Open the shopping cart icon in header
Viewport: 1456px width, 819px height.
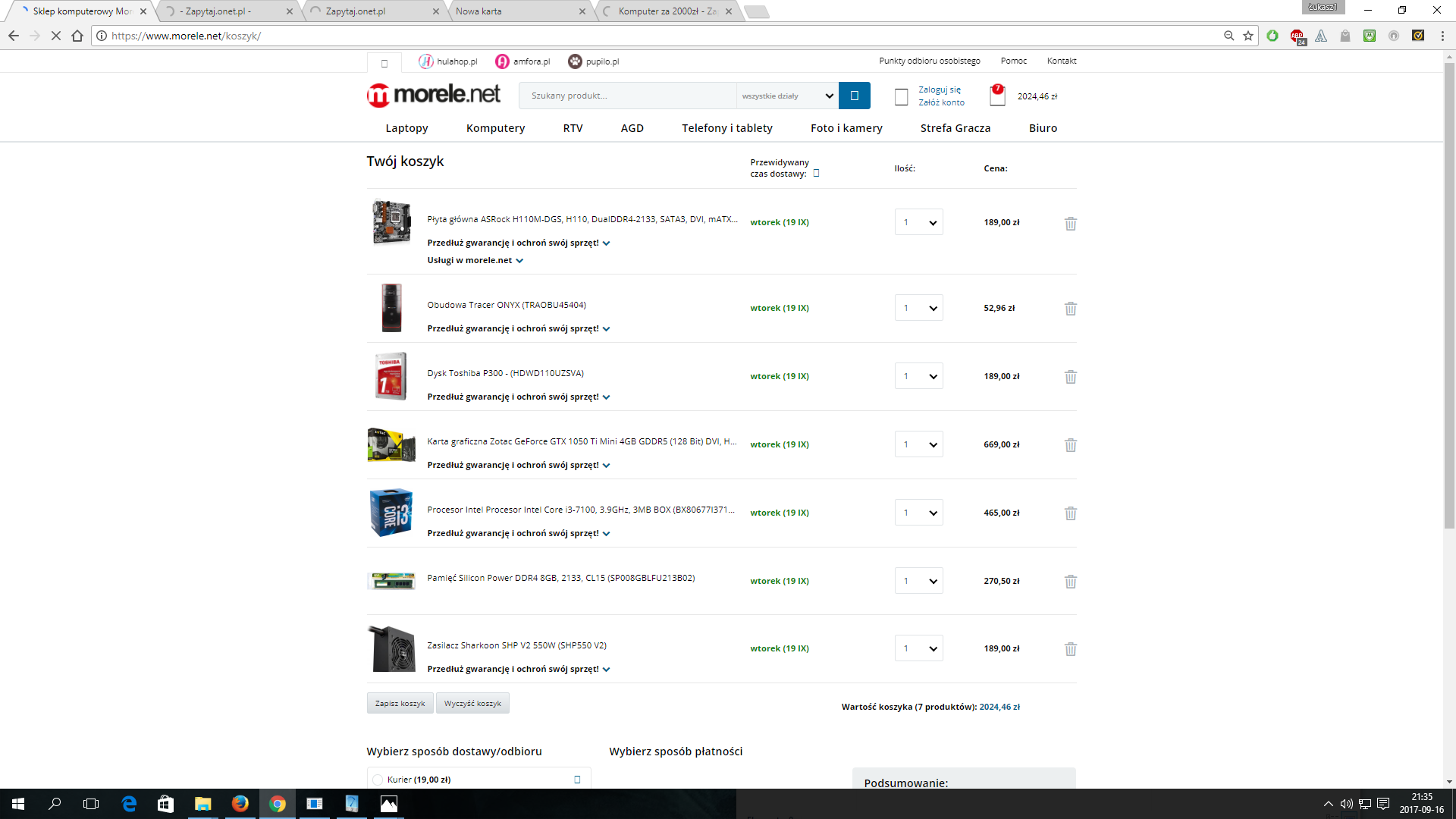pyautogui.click(x=997, y=96)
